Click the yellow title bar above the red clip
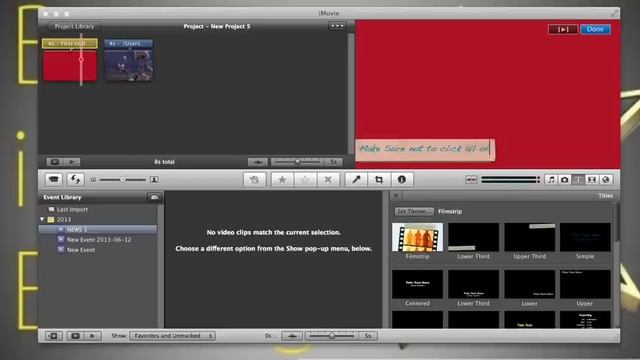 [x=70, y=43]
